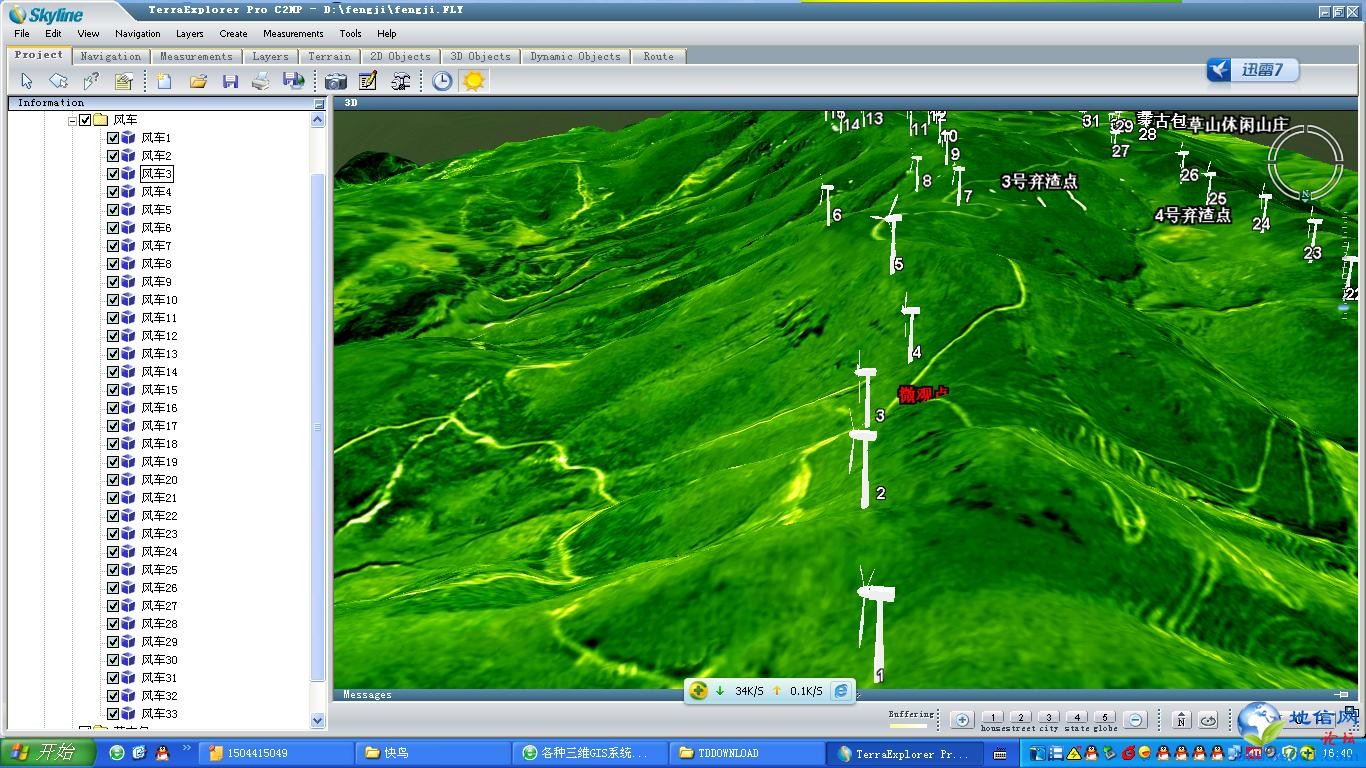Image resolution: width=1366 pixels, height=768 pixels.
Task: Click the cube icon beside 风车5
Action: tap(128, 210)
